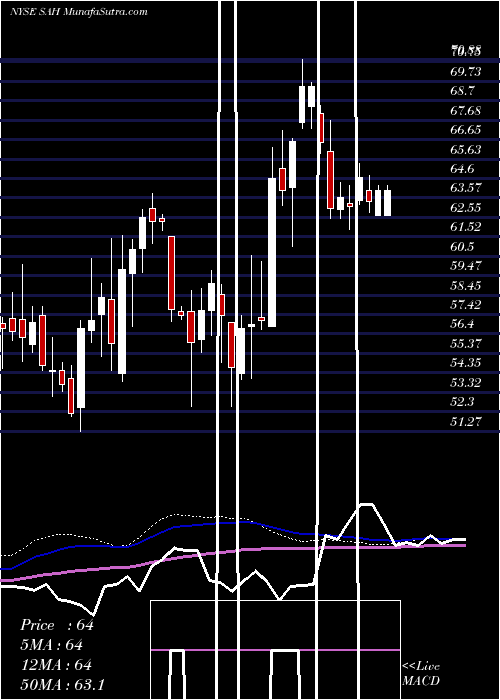500x700 pixels.
Task: Click the 56.4 price axis label
Action: point(462,324)
